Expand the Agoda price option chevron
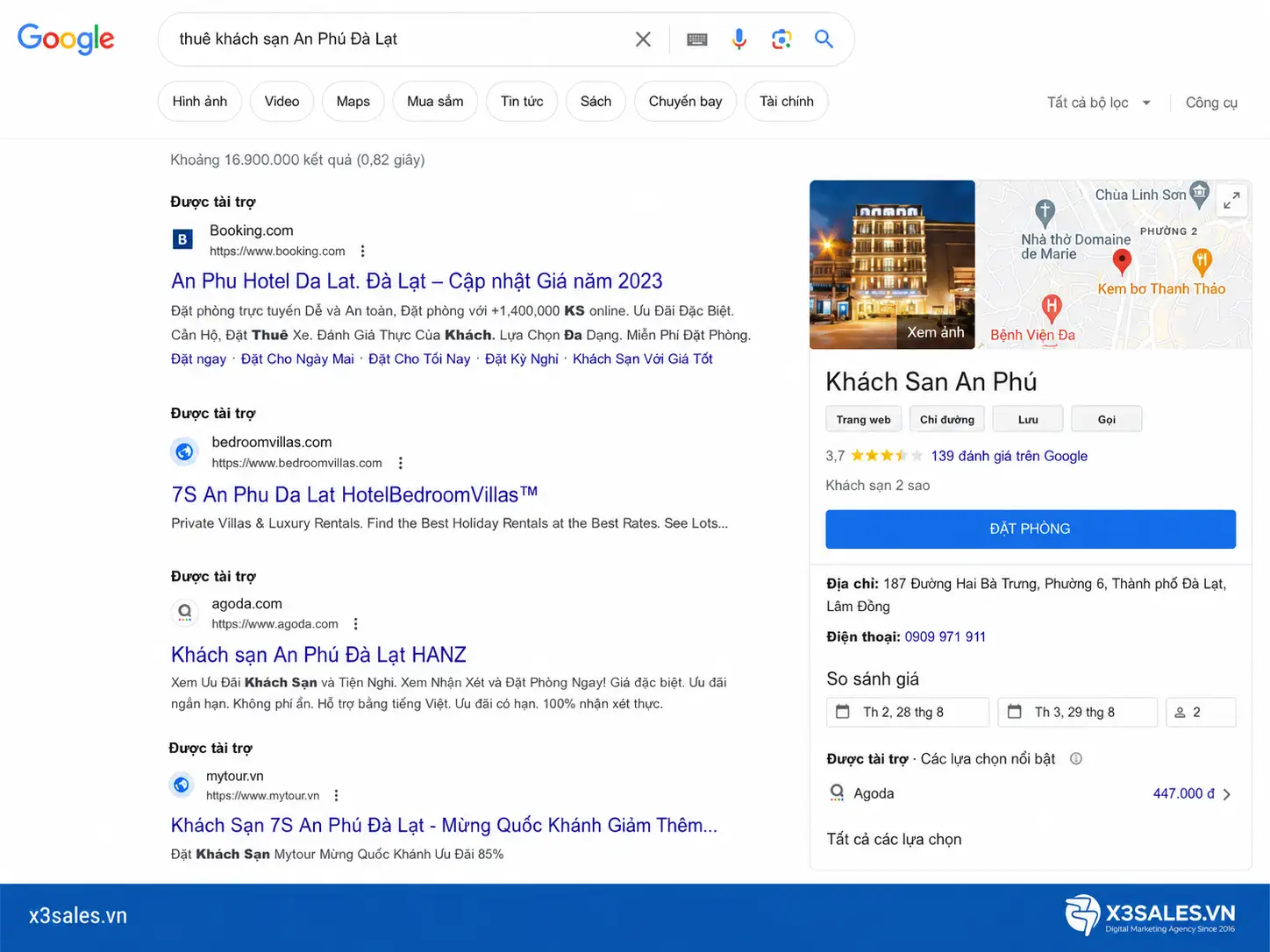 tap(1227, 794)
